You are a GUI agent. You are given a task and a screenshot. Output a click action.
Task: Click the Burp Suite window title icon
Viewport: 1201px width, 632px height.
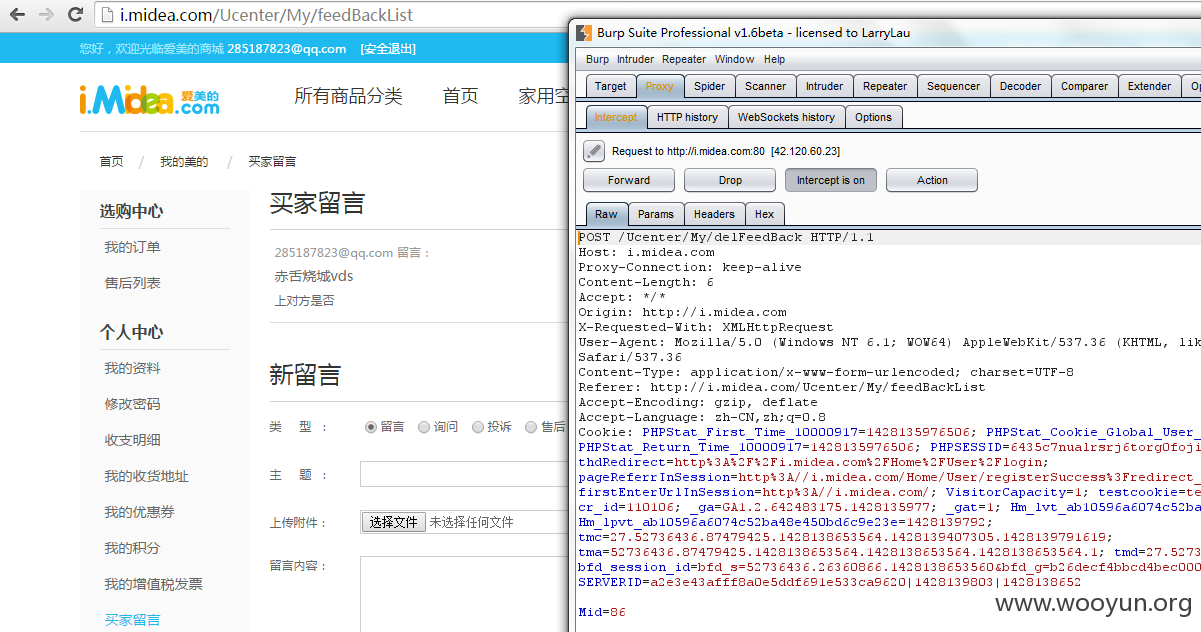(584, 32)
